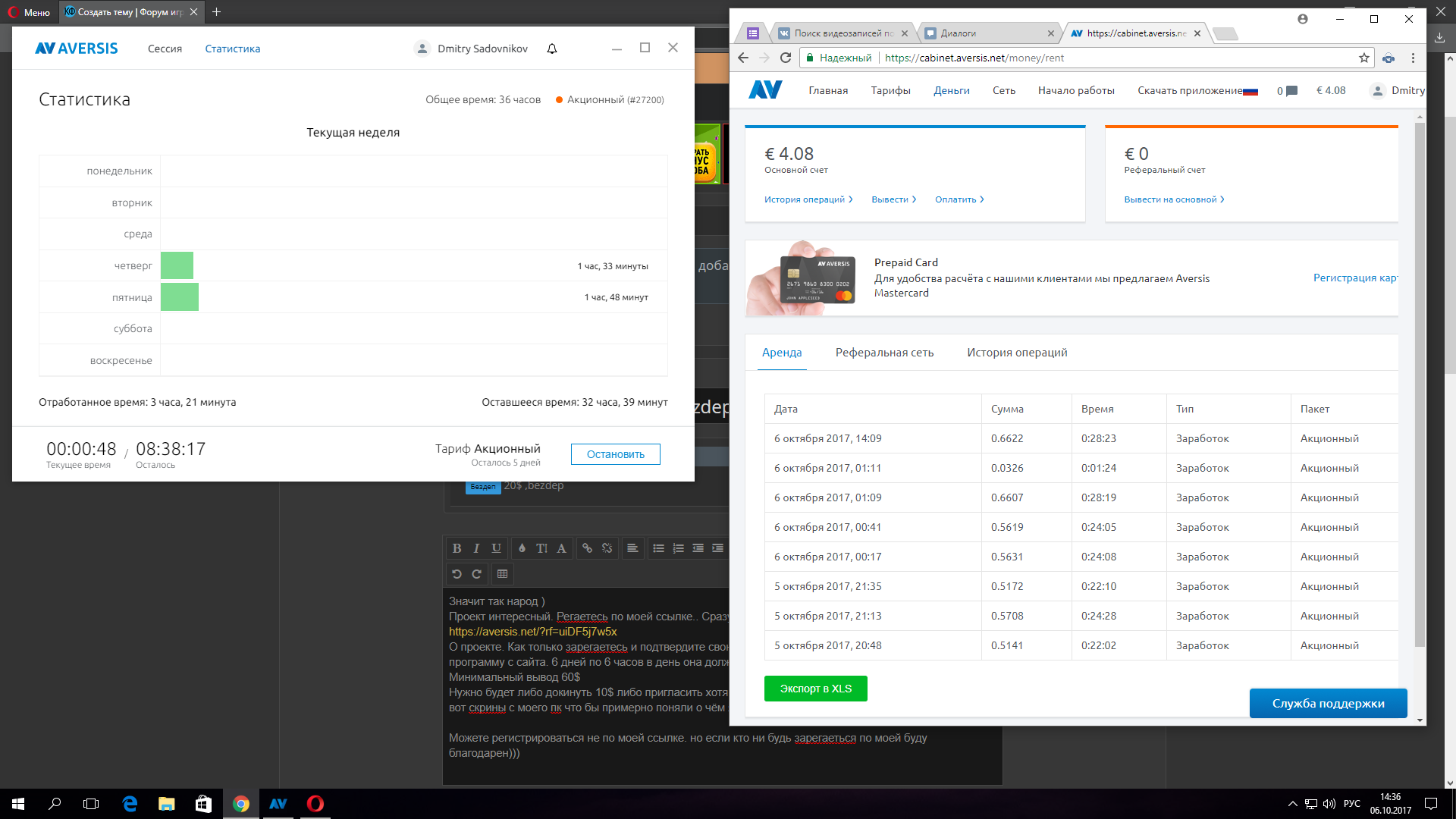
Task: Toggle bold formatting in forum editor
Action: [x=457, y=548]
